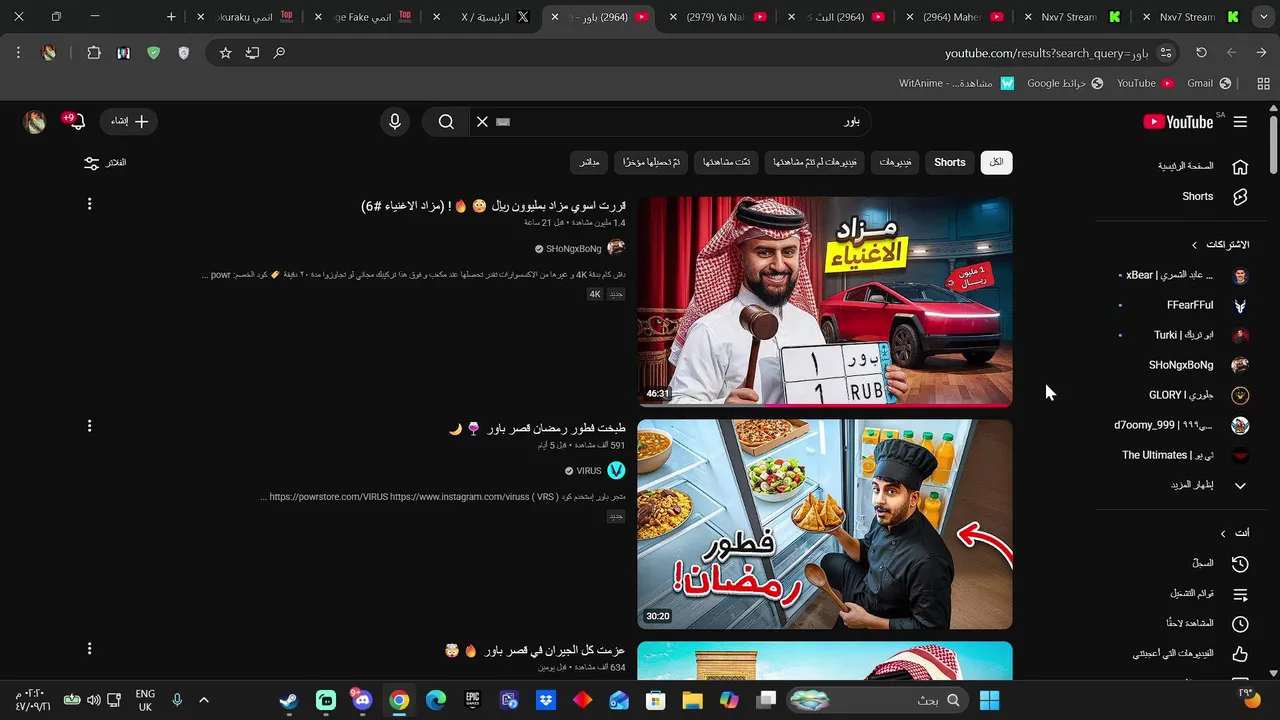Select watched (تمّت مشاهدتها) filter chip

coord(727,162)
